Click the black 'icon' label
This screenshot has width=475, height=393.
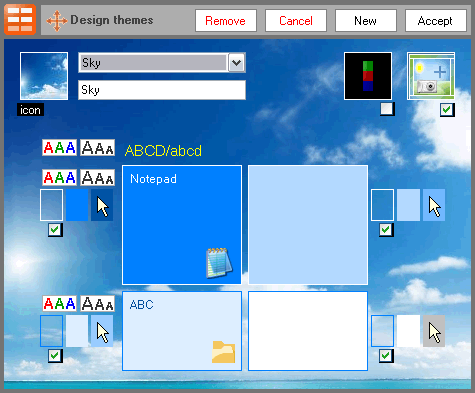pos(30,110)
